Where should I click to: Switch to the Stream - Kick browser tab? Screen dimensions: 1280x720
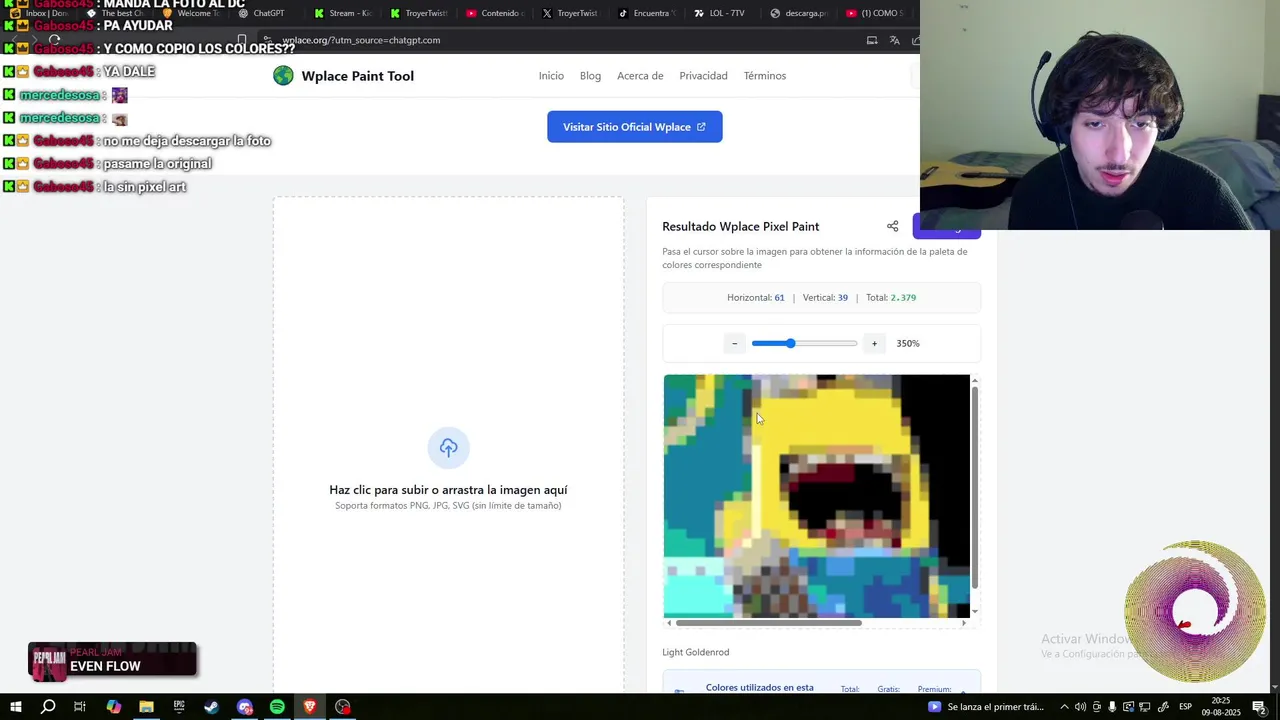click(341, 13)
